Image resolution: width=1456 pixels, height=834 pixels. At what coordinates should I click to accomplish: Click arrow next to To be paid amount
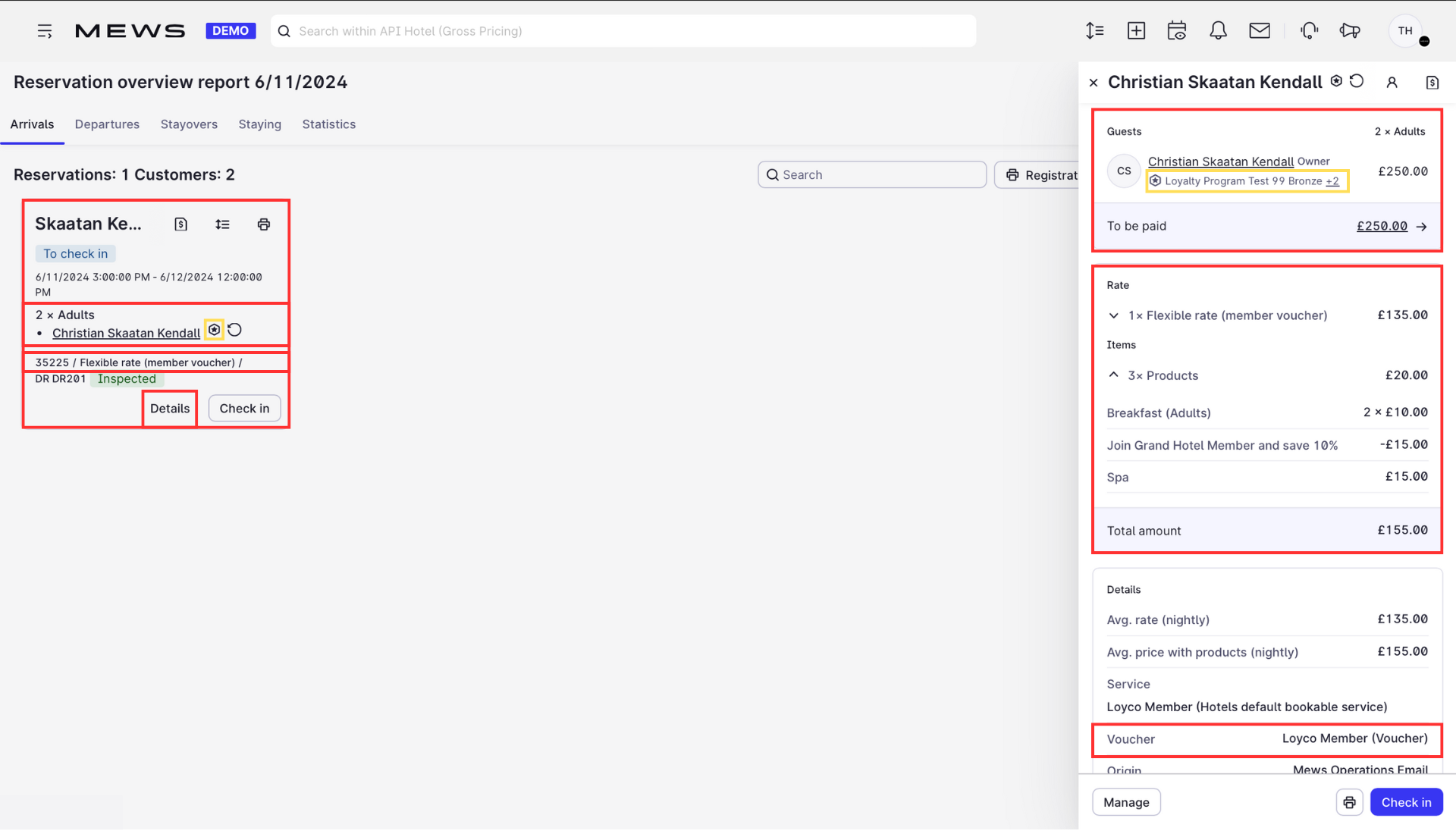coord(1422,227)
